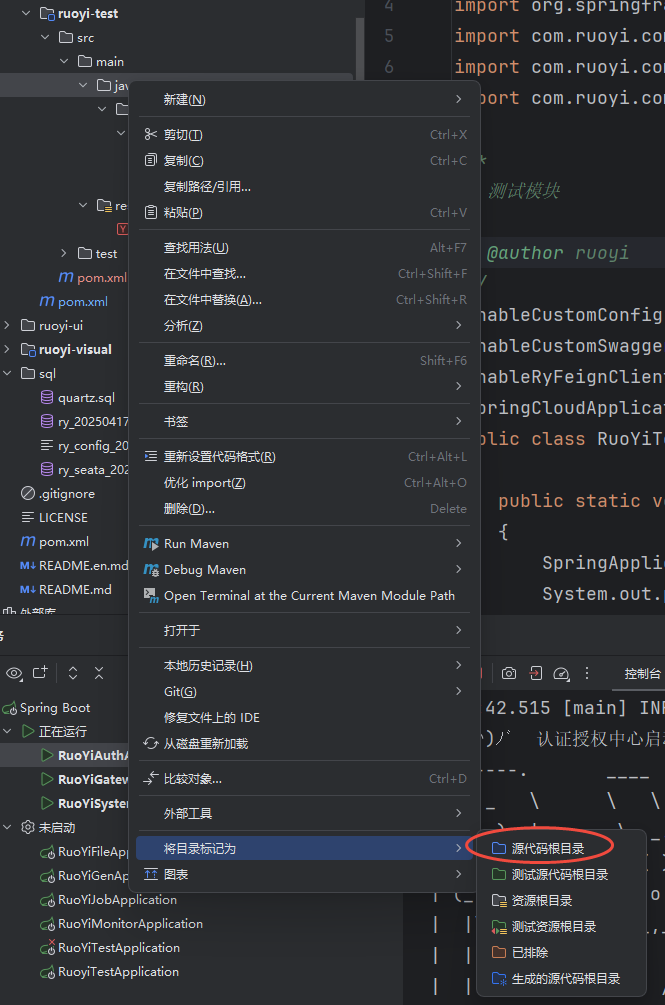Click the eye icon in Services toolbar

pos(14,673)
